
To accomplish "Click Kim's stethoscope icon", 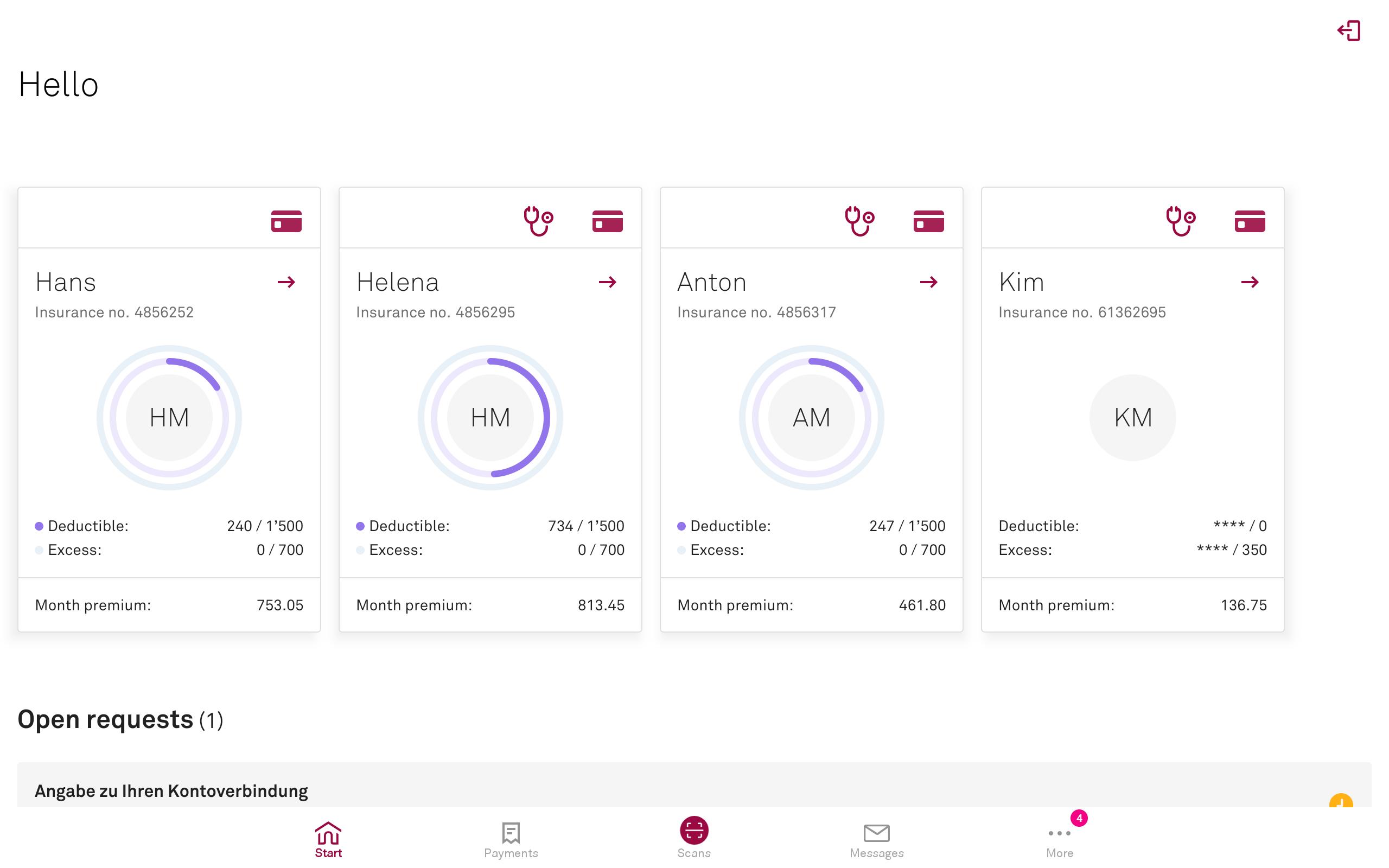I will [x=1180, y=221].
